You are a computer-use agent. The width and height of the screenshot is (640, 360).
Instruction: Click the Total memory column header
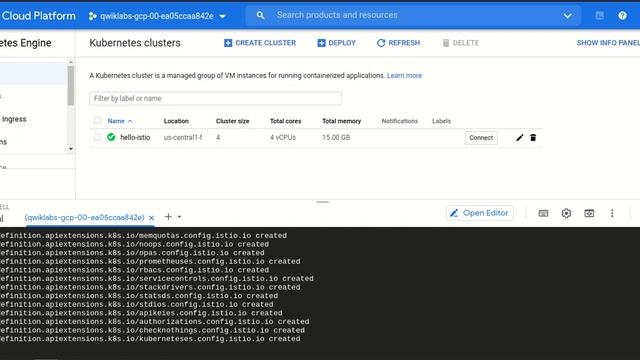click(341, 121)
